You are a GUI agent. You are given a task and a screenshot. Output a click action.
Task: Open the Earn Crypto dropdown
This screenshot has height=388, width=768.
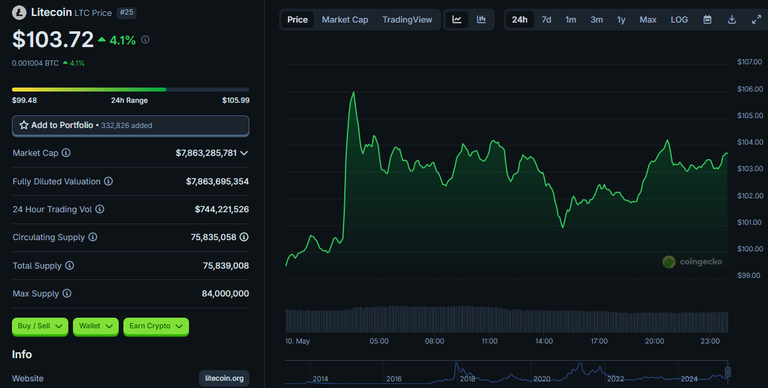pyautogui.click(x=156, y=326)
